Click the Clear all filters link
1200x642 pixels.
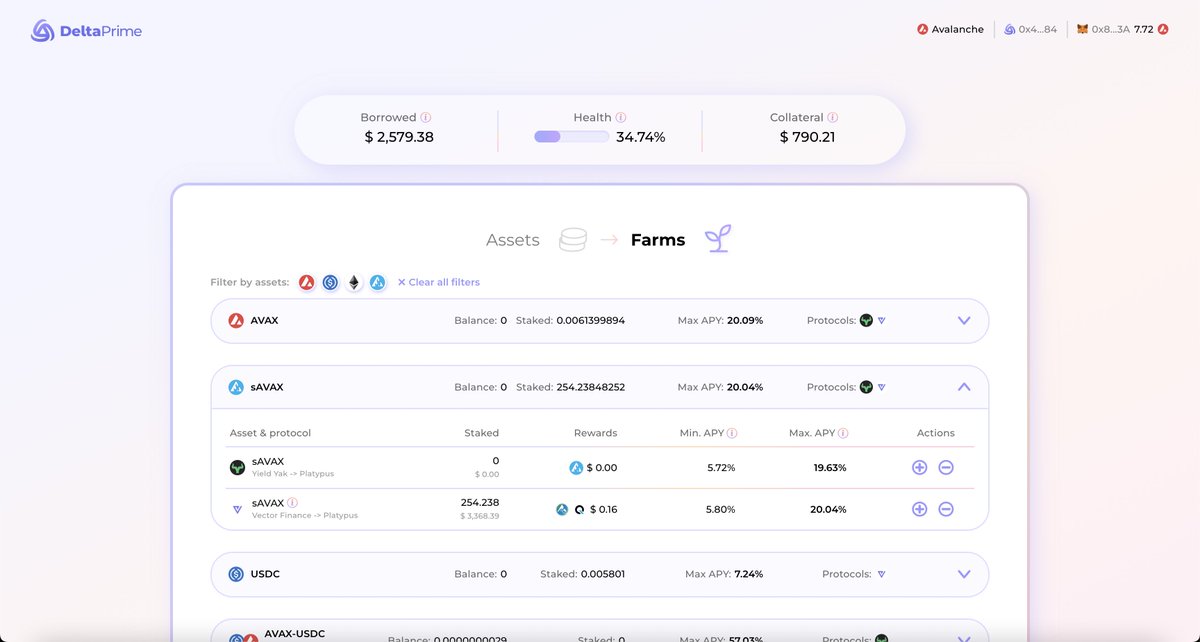pos(438,282)
